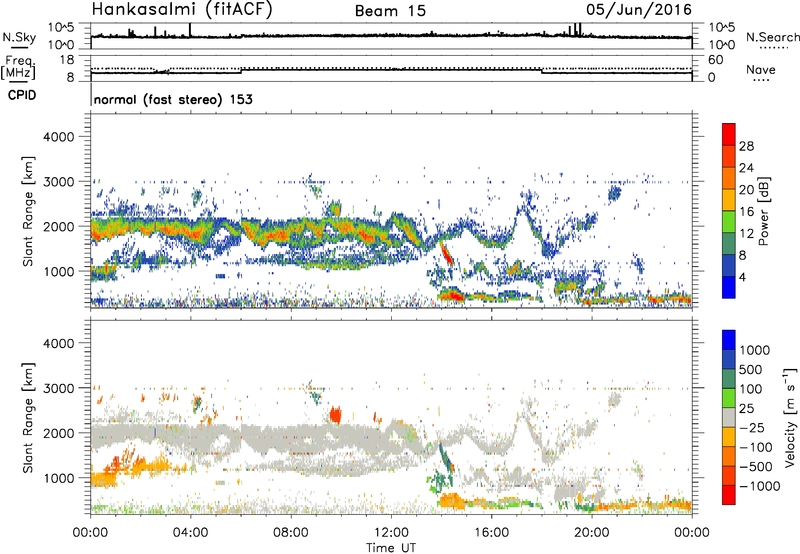Click the "28" tick on Power colorbar
The width and height of the screenshot is (800, 554).
(x=746, y=146)
